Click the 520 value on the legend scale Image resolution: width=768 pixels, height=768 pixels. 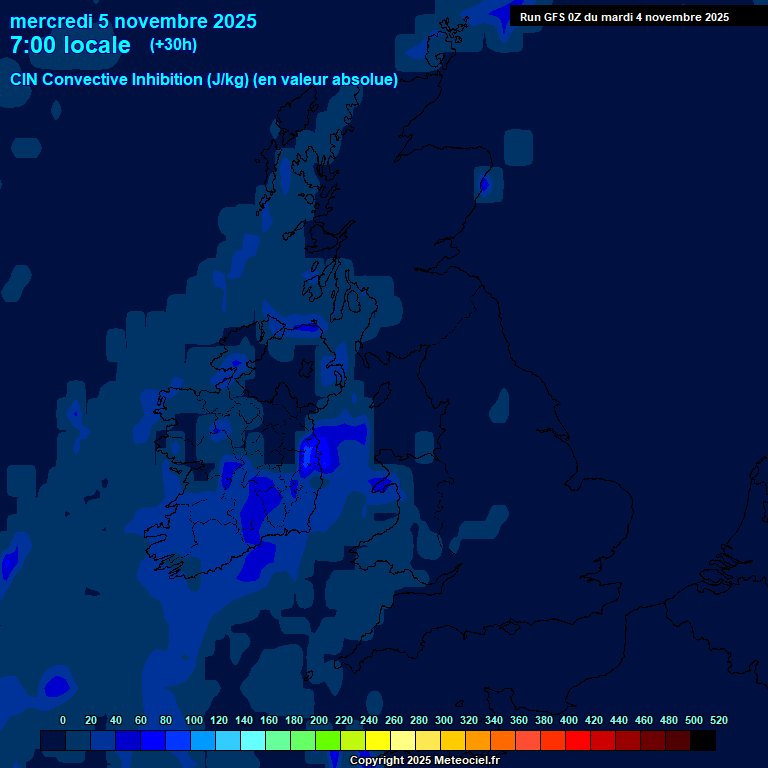(x=718, y=720)
